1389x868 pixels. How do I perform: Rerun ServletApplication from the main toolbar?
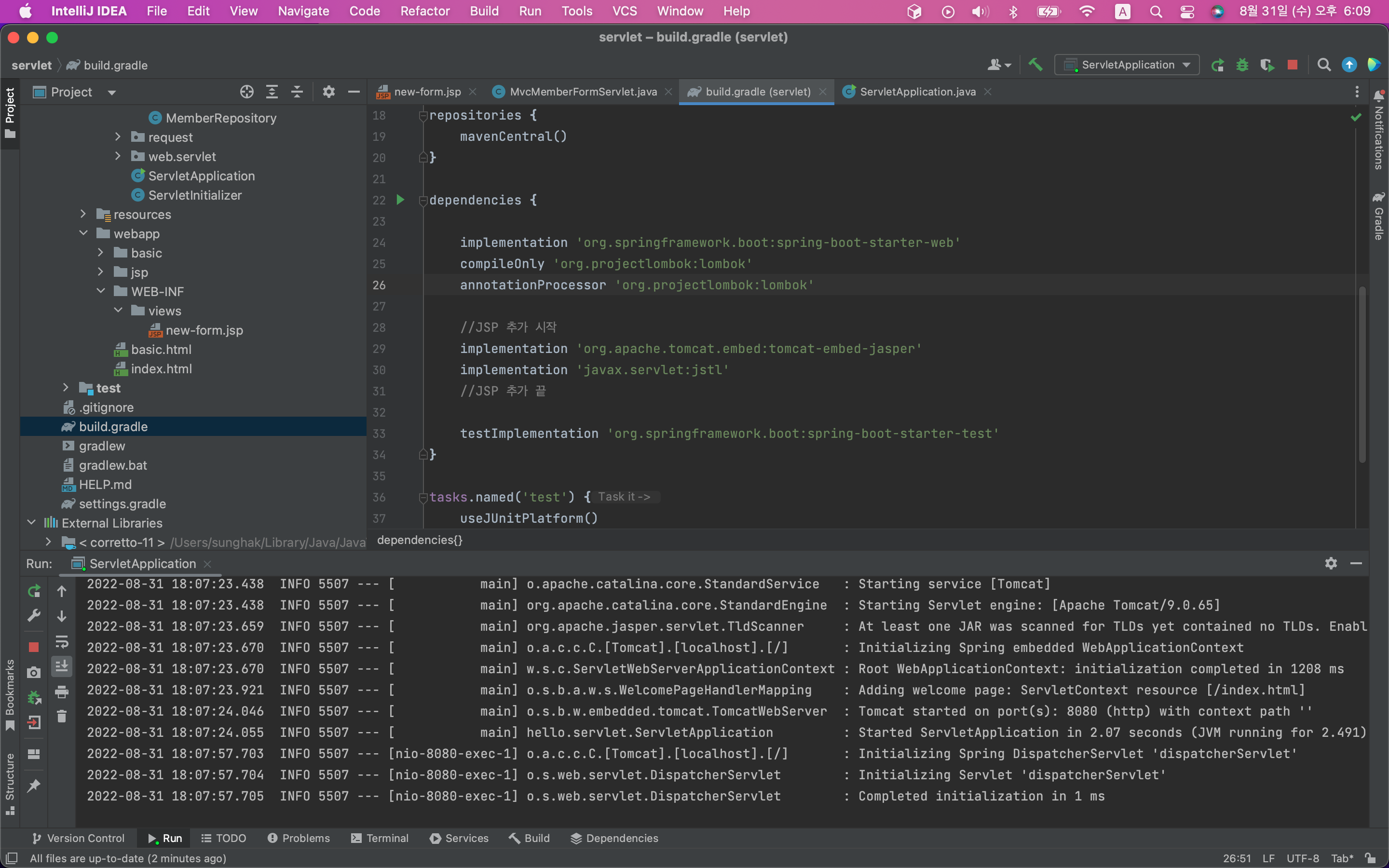1217,65
